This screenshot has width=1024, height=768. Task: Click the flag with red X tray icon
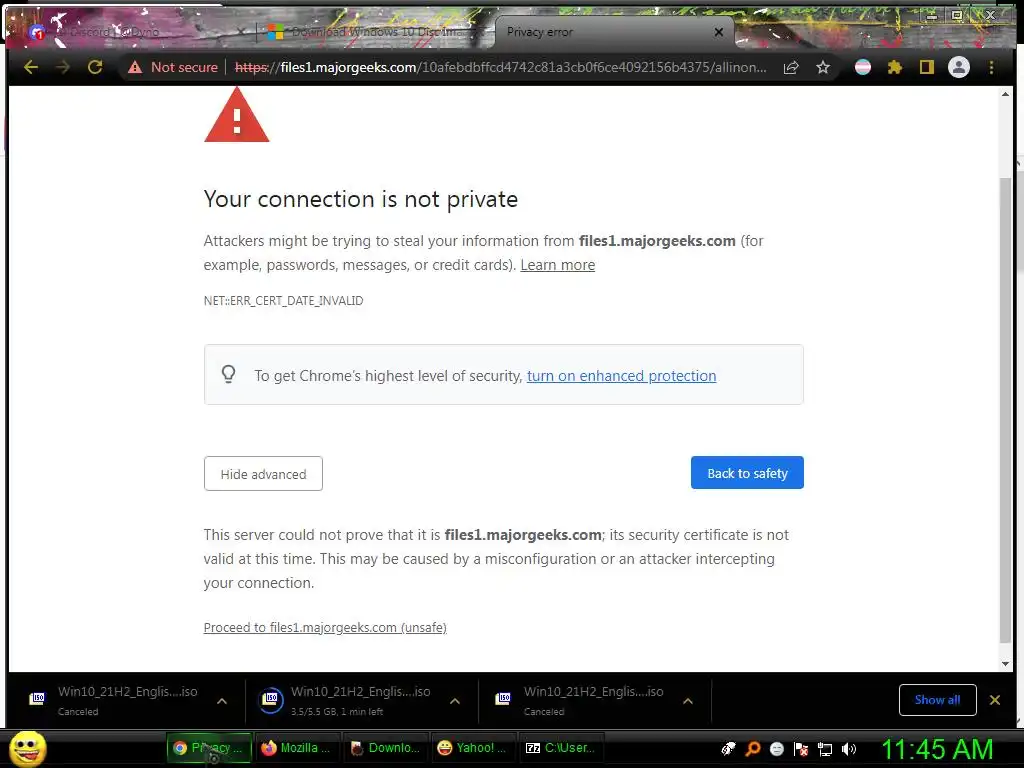tap(801, 749)
